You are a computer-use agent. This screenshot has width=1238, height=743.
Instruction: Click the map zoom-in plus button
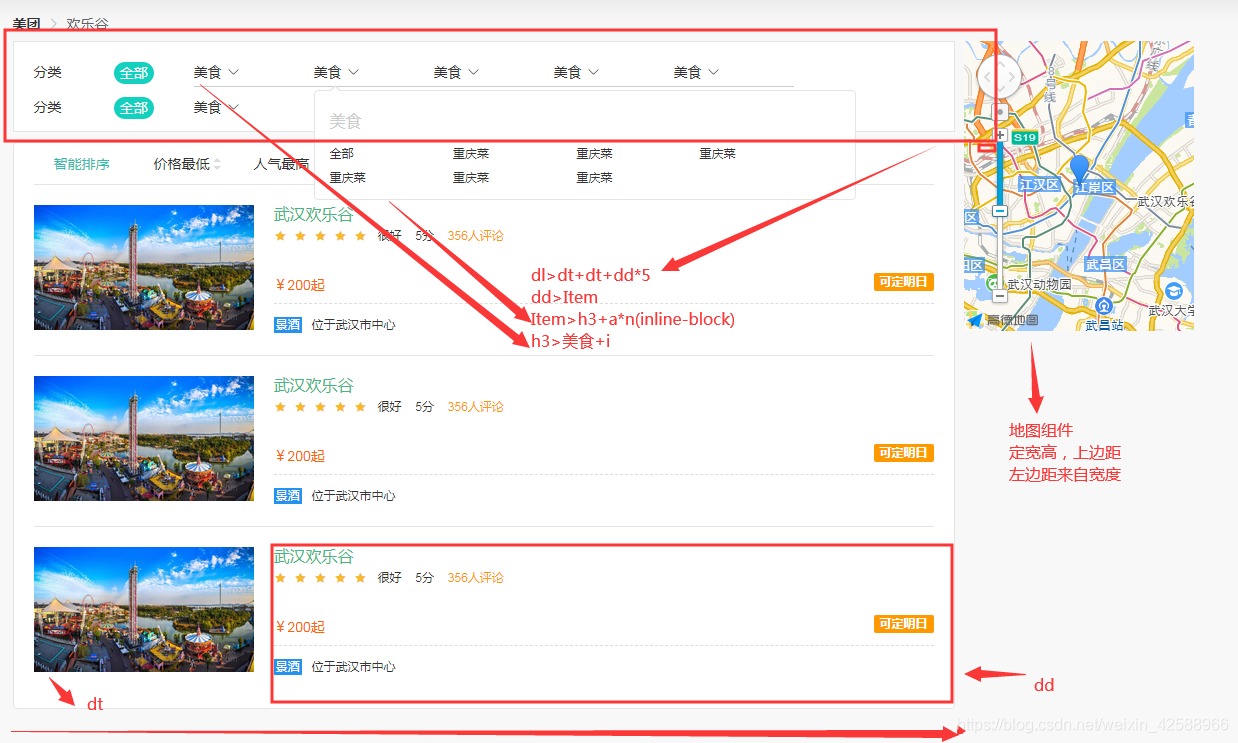tap(999, 135)
